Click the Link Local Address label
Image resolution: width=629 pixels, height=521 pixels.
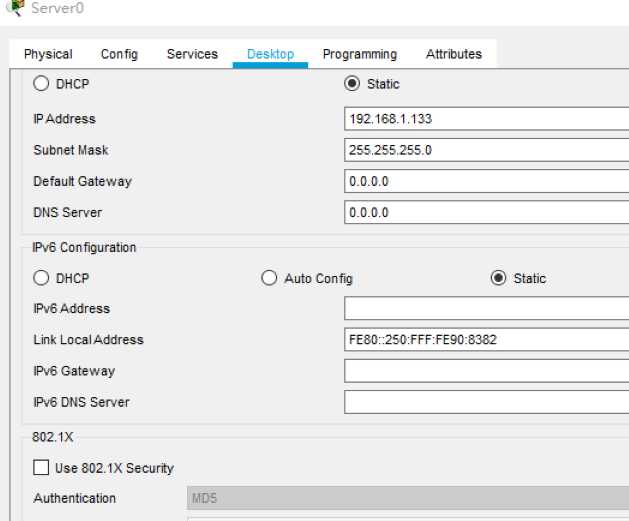point(89,340)
